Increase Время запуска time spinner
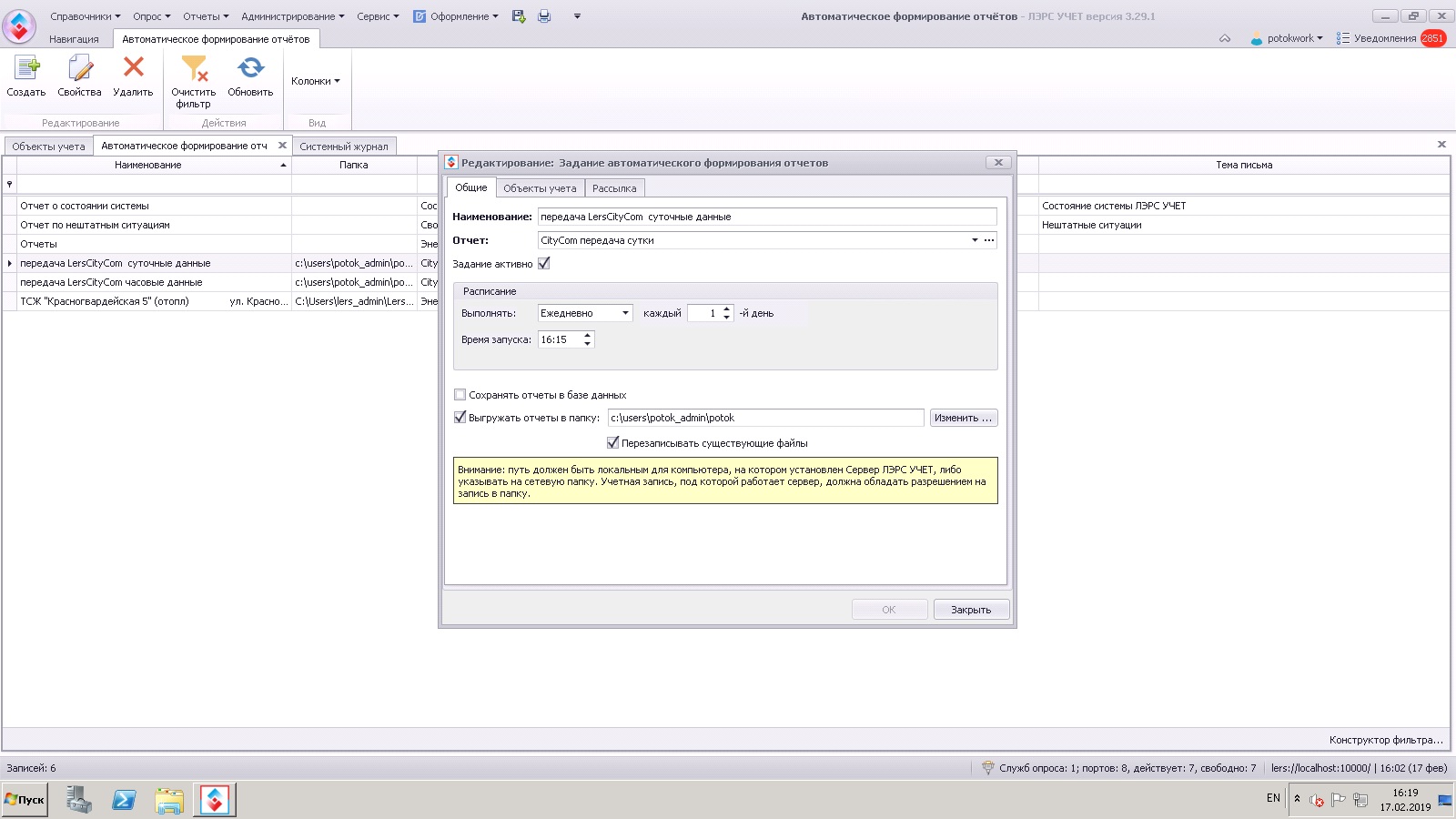Screen dimensions: 1456x819 click(587, 336)
